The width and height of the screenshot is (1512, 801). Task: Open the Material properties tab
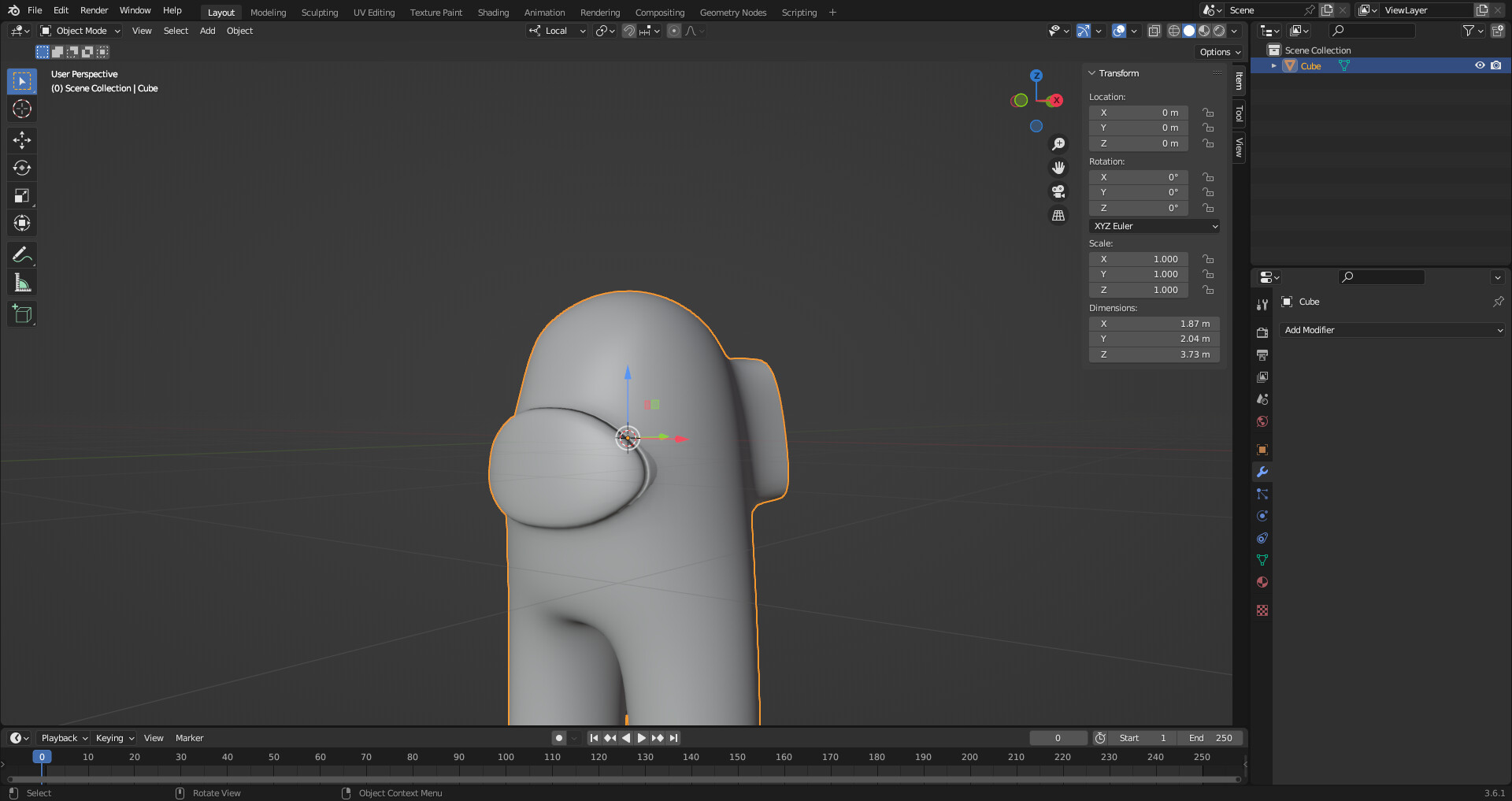pyautogui.click(x=1262, y=582)
